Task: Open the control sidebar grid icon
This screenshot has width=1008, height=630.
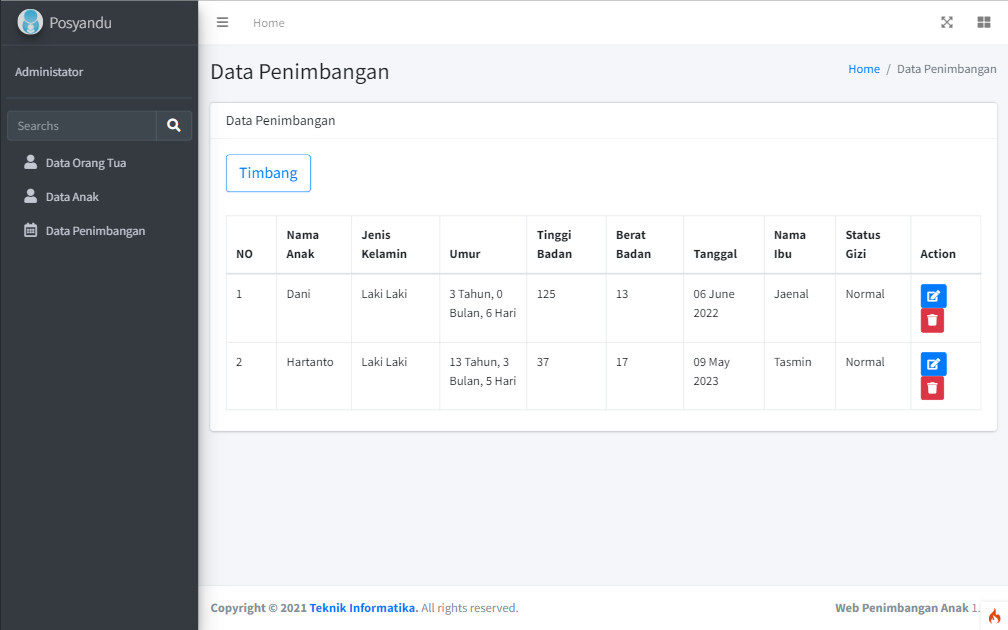Action: [x=983, y=23]
